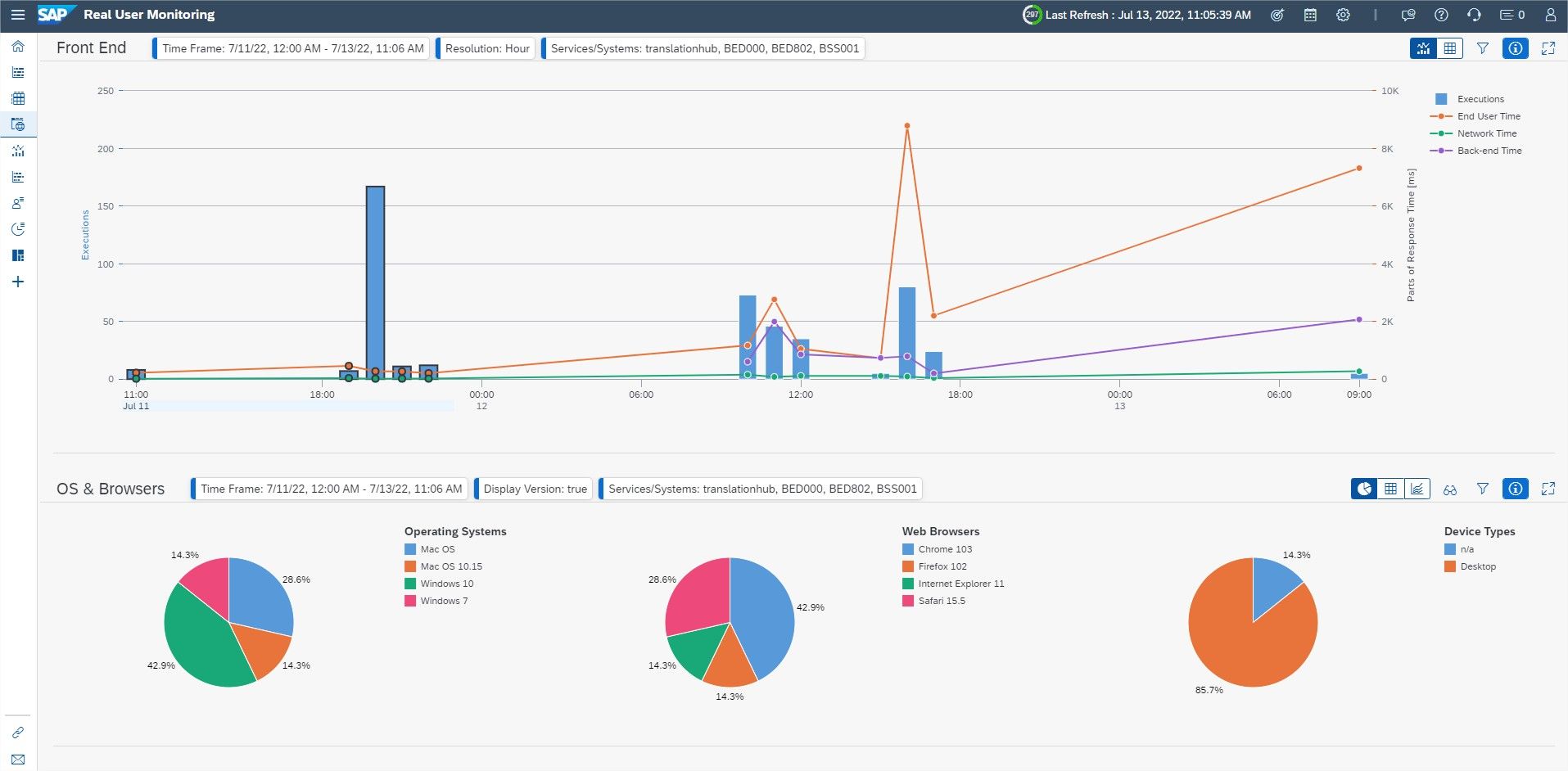Switch Front End to table view

click(x=1450, y=48)
